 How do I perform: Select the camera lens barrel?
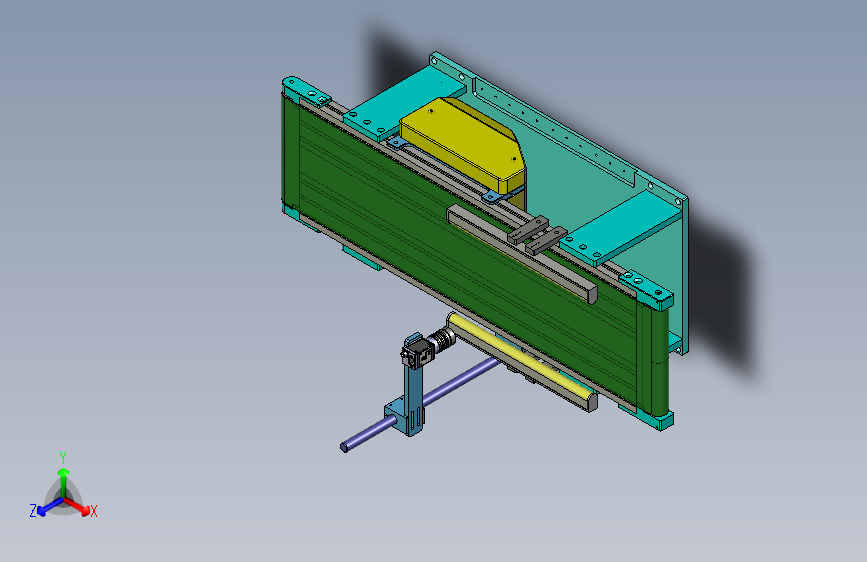[443, 339]
